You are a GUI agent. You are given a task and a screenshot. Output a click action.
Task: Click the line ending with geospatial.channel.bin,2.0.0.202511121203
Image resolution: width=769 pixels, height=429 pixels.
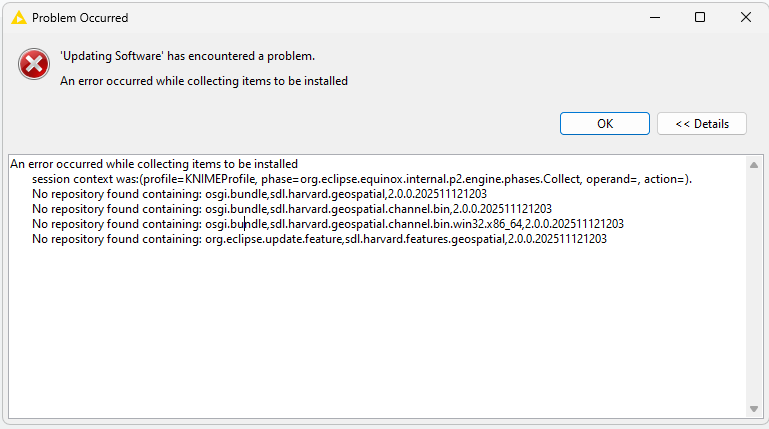coord(291,209)
